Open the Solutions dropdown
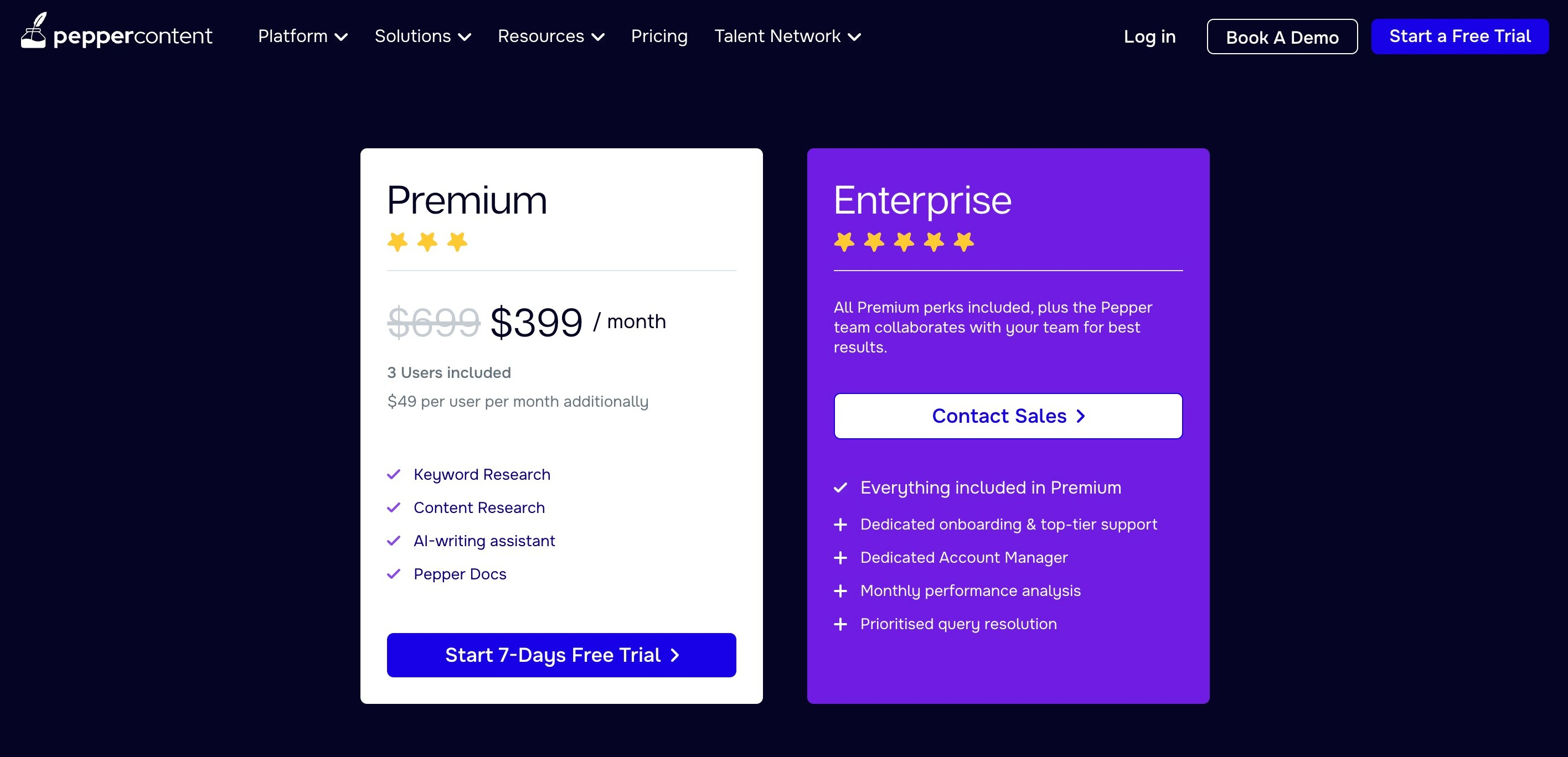1568x757 pixels. click(x=422, y=36)
